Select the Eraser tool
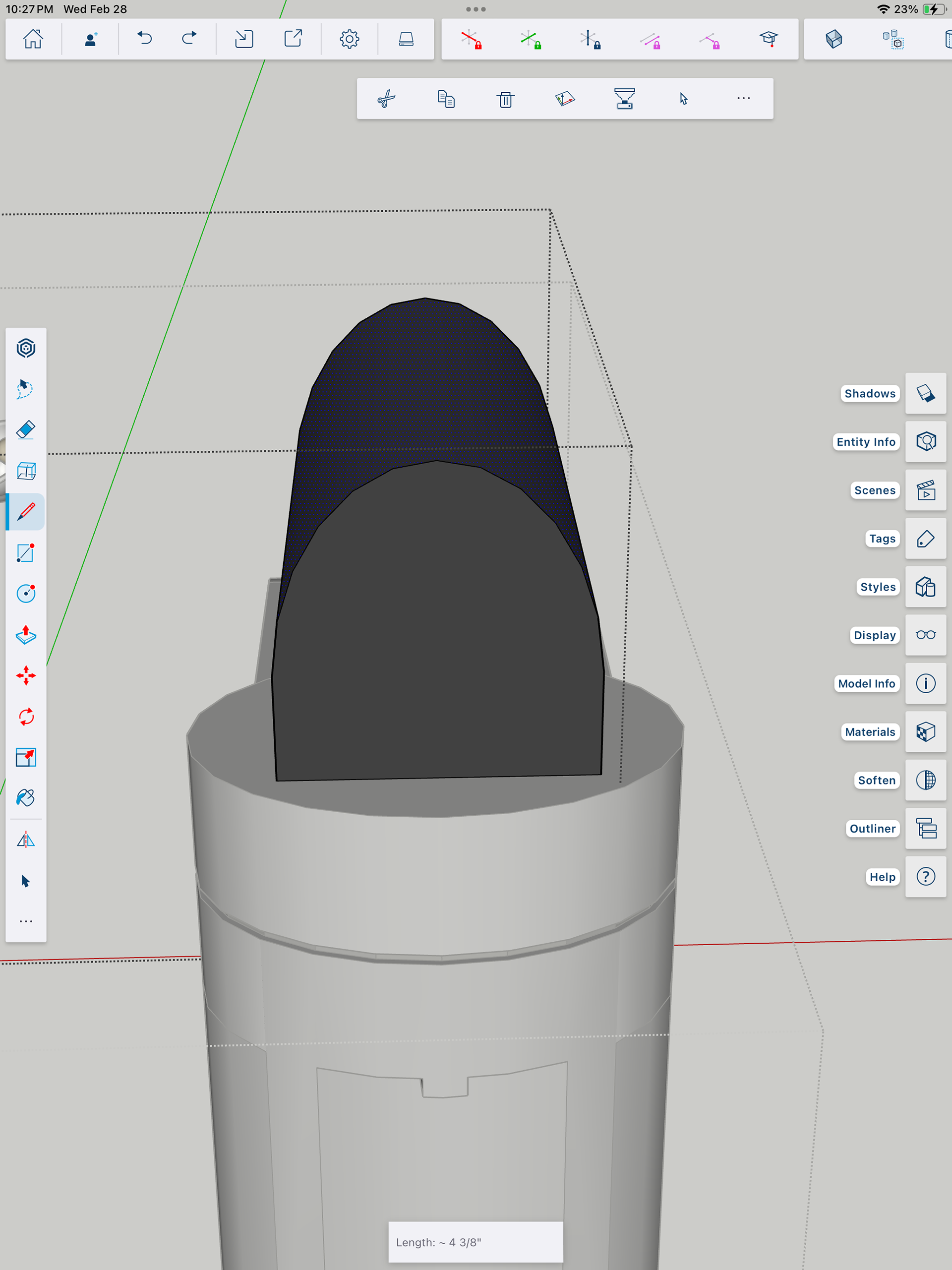 26,429
